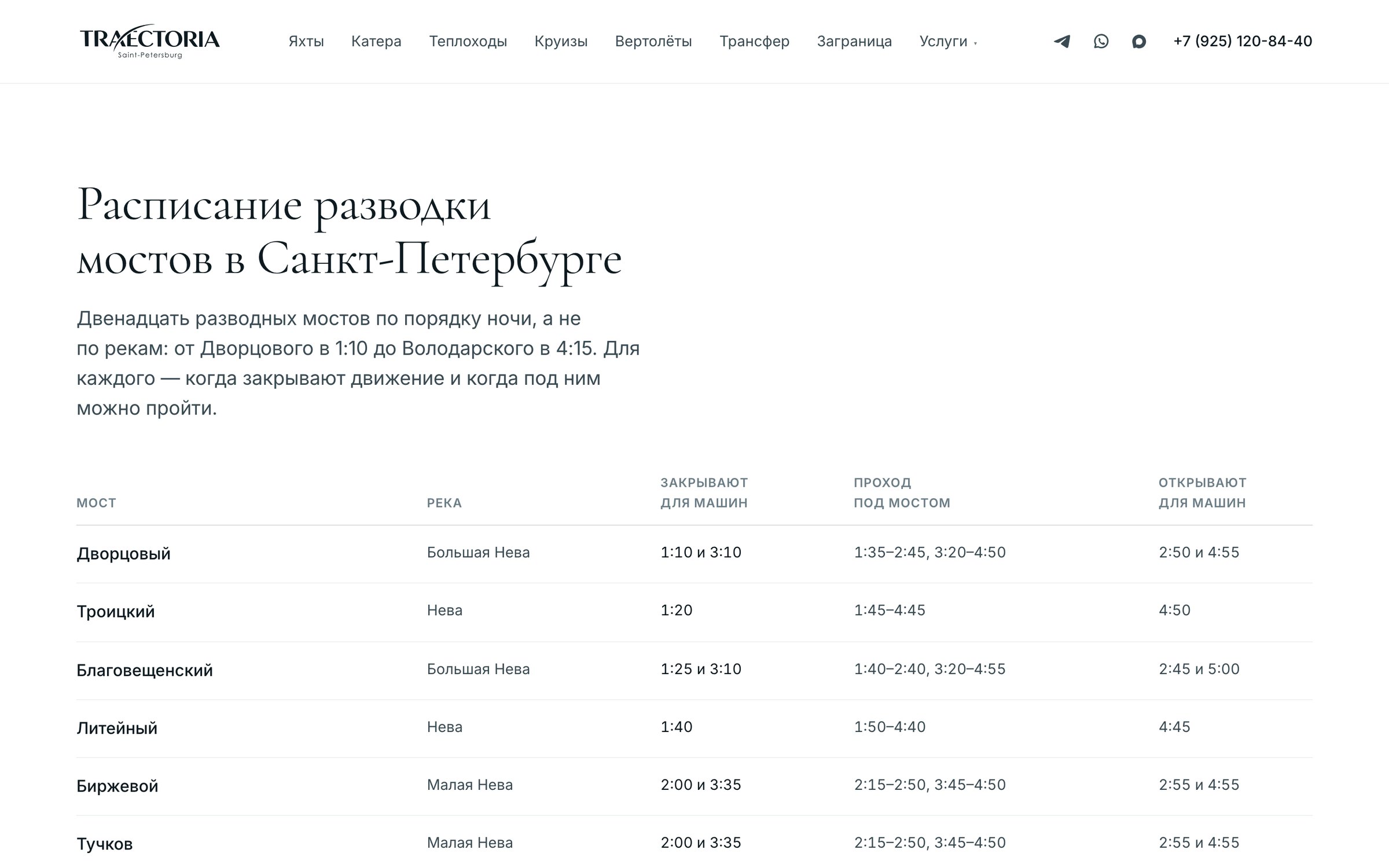Expand the Услуги dropdown menu
Screen dimensions: 1389x868
pos(948,41)
